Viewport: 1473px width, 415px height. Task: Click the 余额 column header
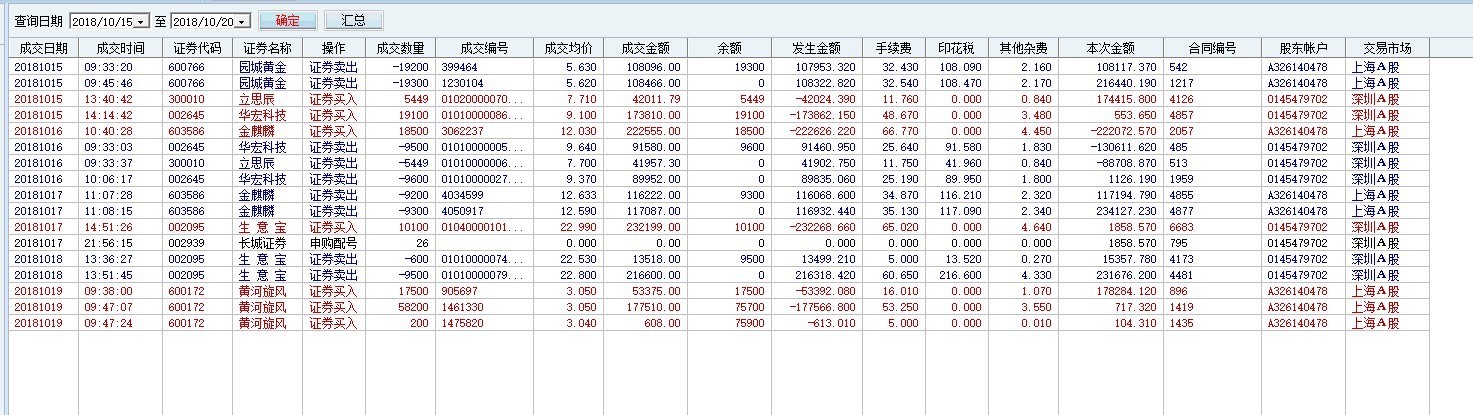click(x=729, y=47)
